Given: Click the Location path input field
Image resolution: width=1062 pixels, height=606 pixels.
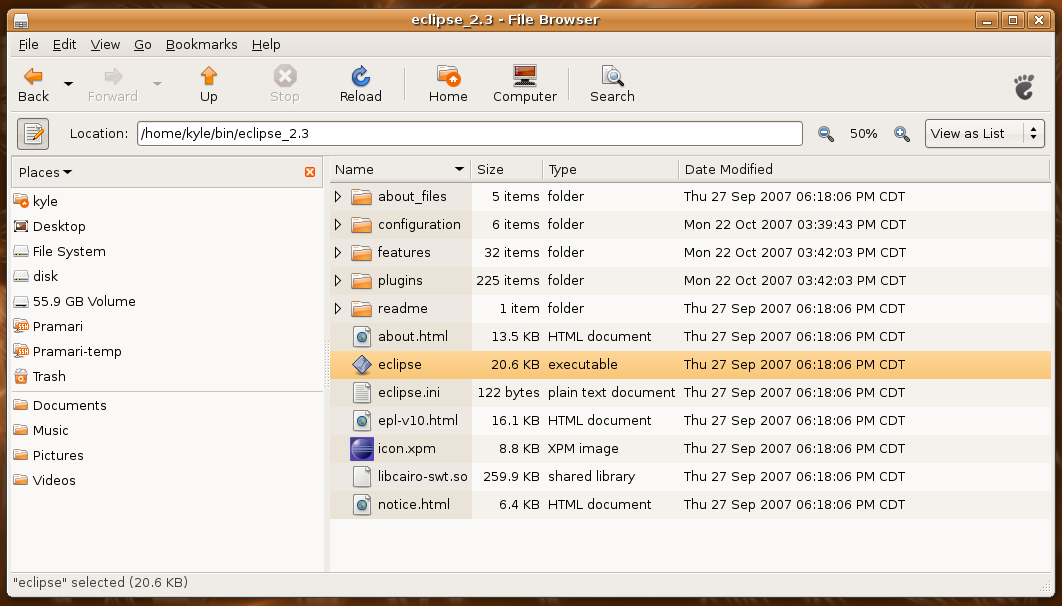Looking at the screenshot, I should (x=470, y=133).
